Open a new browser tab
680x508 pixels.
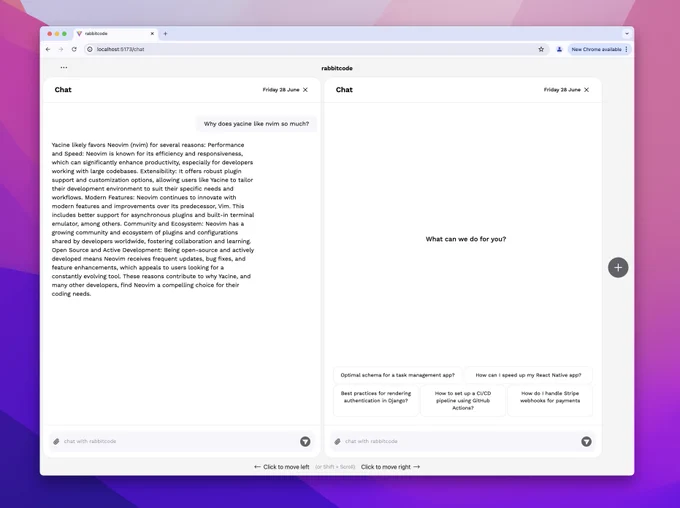pyautogui.click(x=165, y=34)
